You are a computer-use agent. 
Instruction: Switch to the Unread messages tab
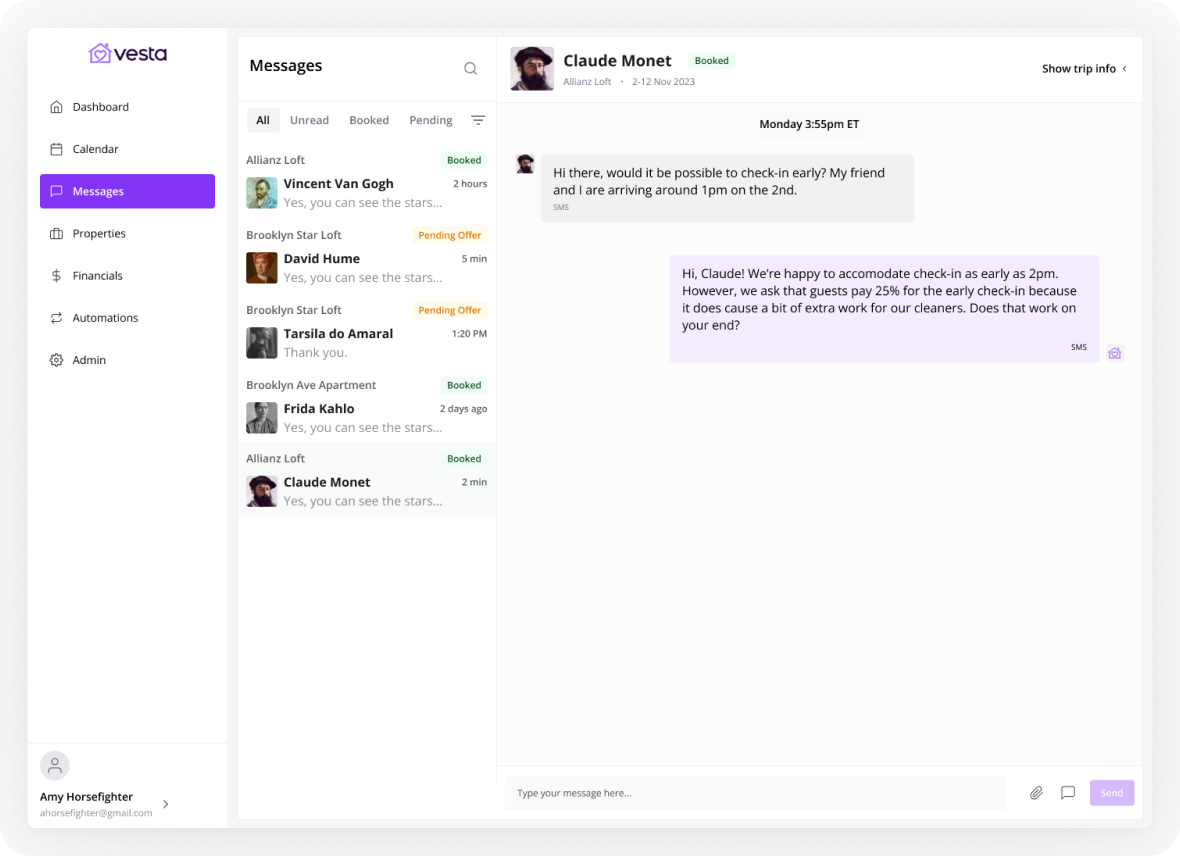(309, 120)
